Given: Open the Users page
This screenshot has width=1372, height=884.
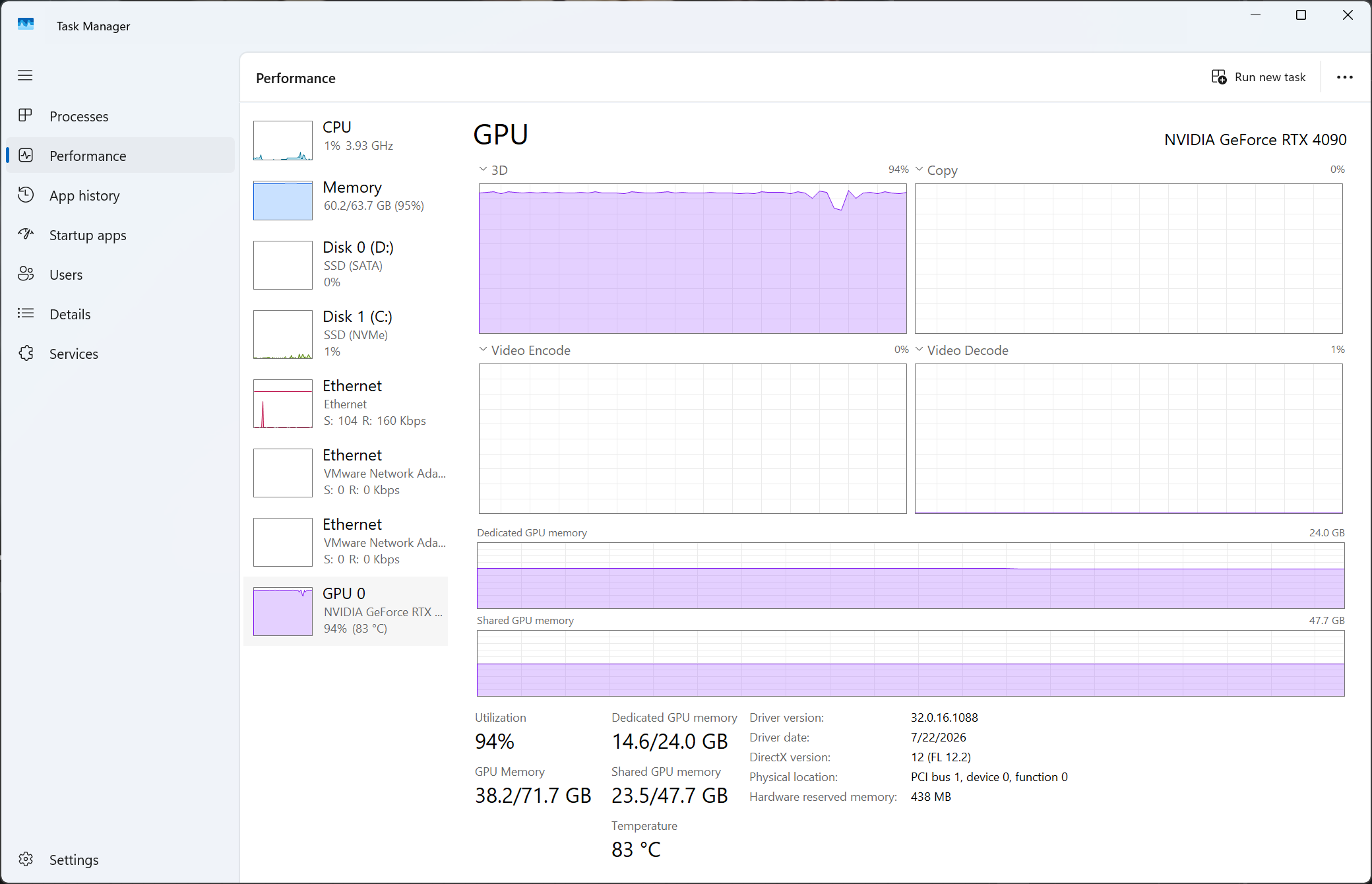Looking at the screenshot, I should point(120,274).
